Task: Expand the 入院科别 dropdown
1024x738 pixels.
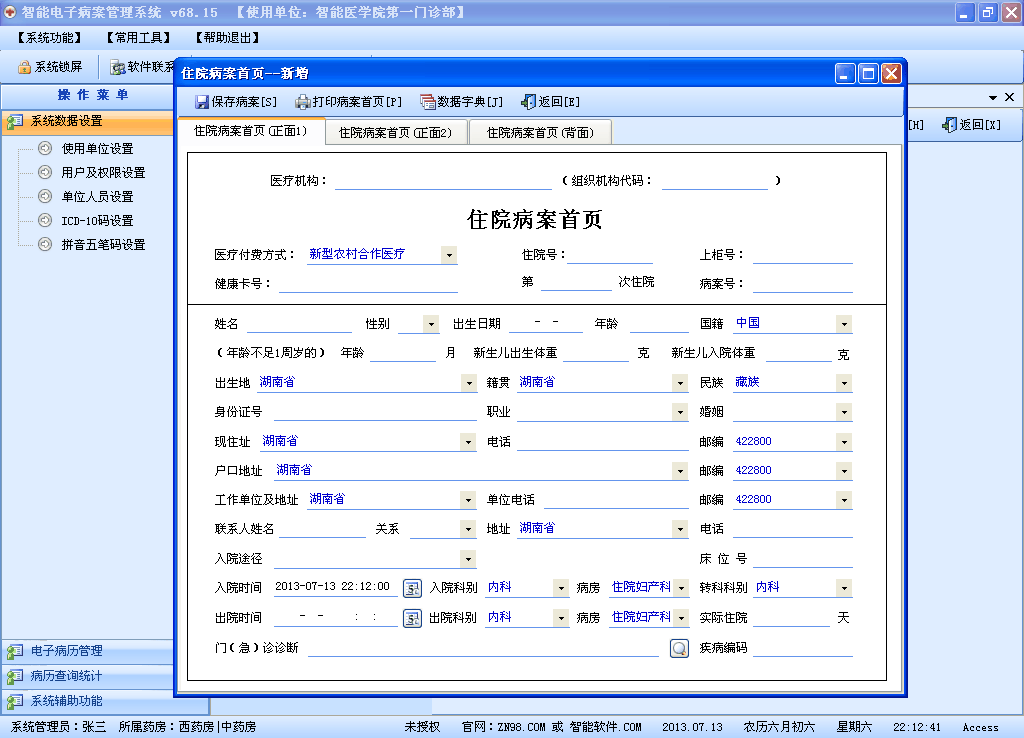Action: coord(561,588)
